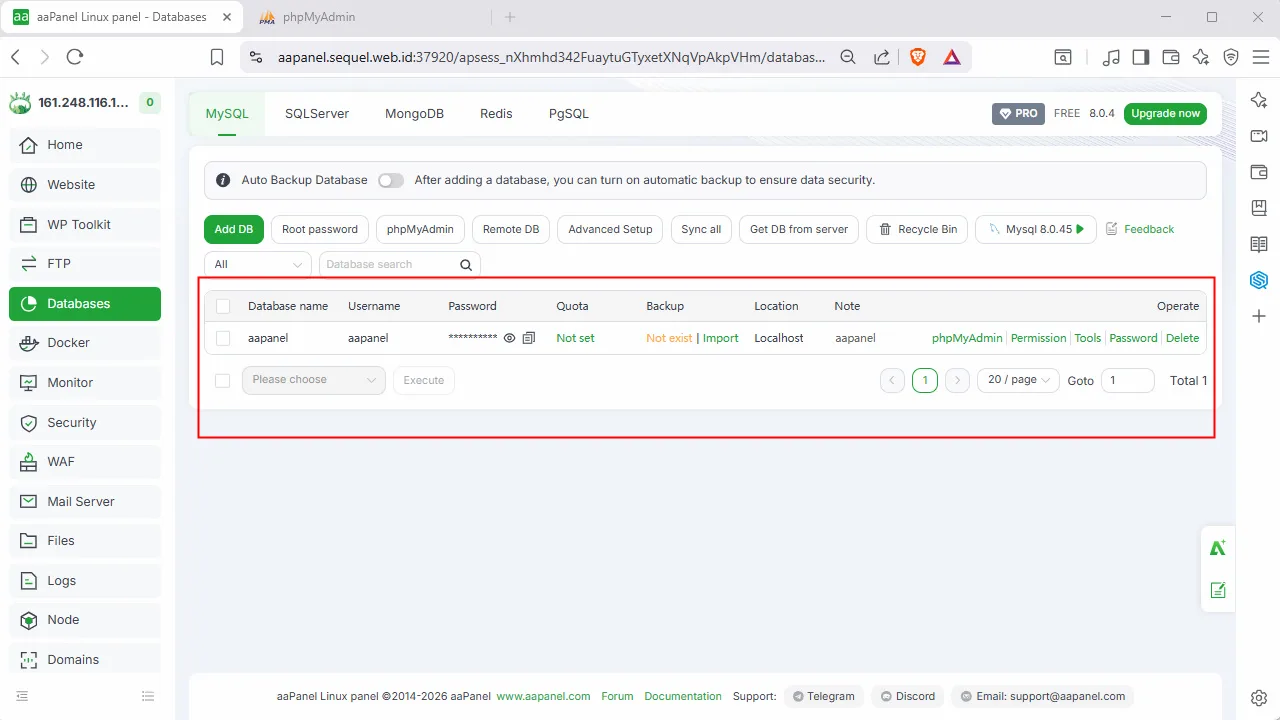Open the Please choose batch dropdown
The height and width of the screenshot is (720, 1280).
pyautogui.click(x=314, y=380)
